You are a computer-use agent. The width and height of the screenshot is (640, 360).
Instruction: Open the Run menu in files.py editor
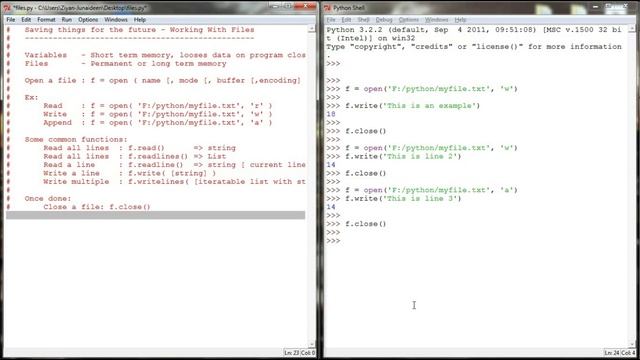(67, 20)
